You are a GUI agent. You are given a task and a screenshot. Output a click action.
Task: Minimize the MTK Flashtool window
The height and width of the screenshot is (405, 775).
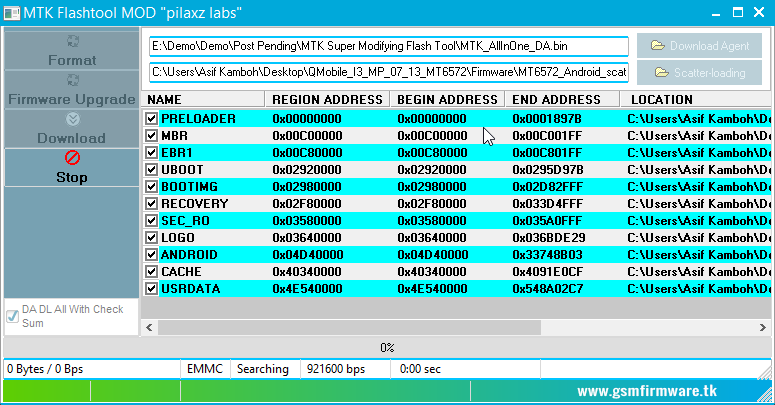click(716, 13)
